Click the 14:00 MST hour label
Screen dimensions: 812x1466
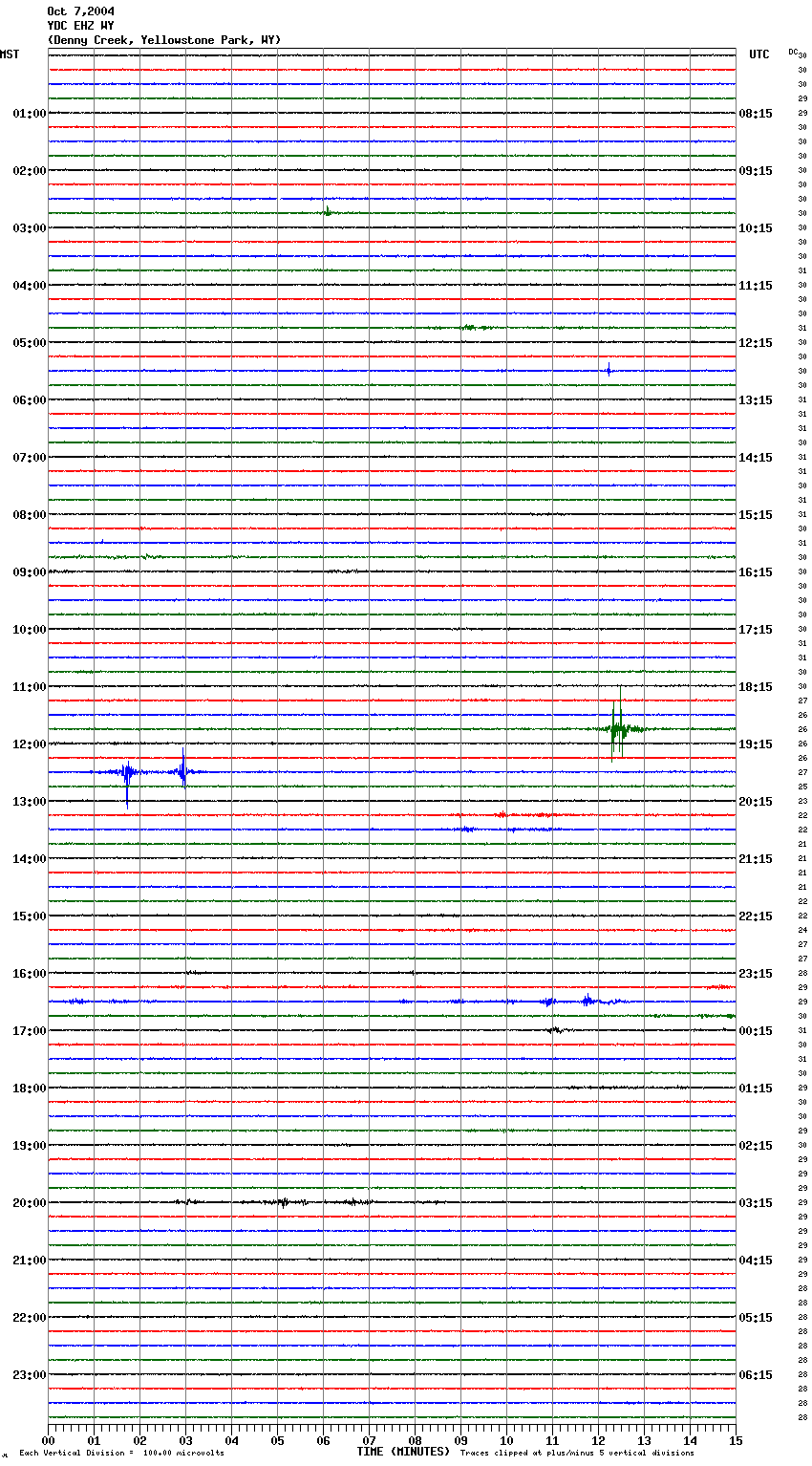pyautogui.click(x=30, y=859)
